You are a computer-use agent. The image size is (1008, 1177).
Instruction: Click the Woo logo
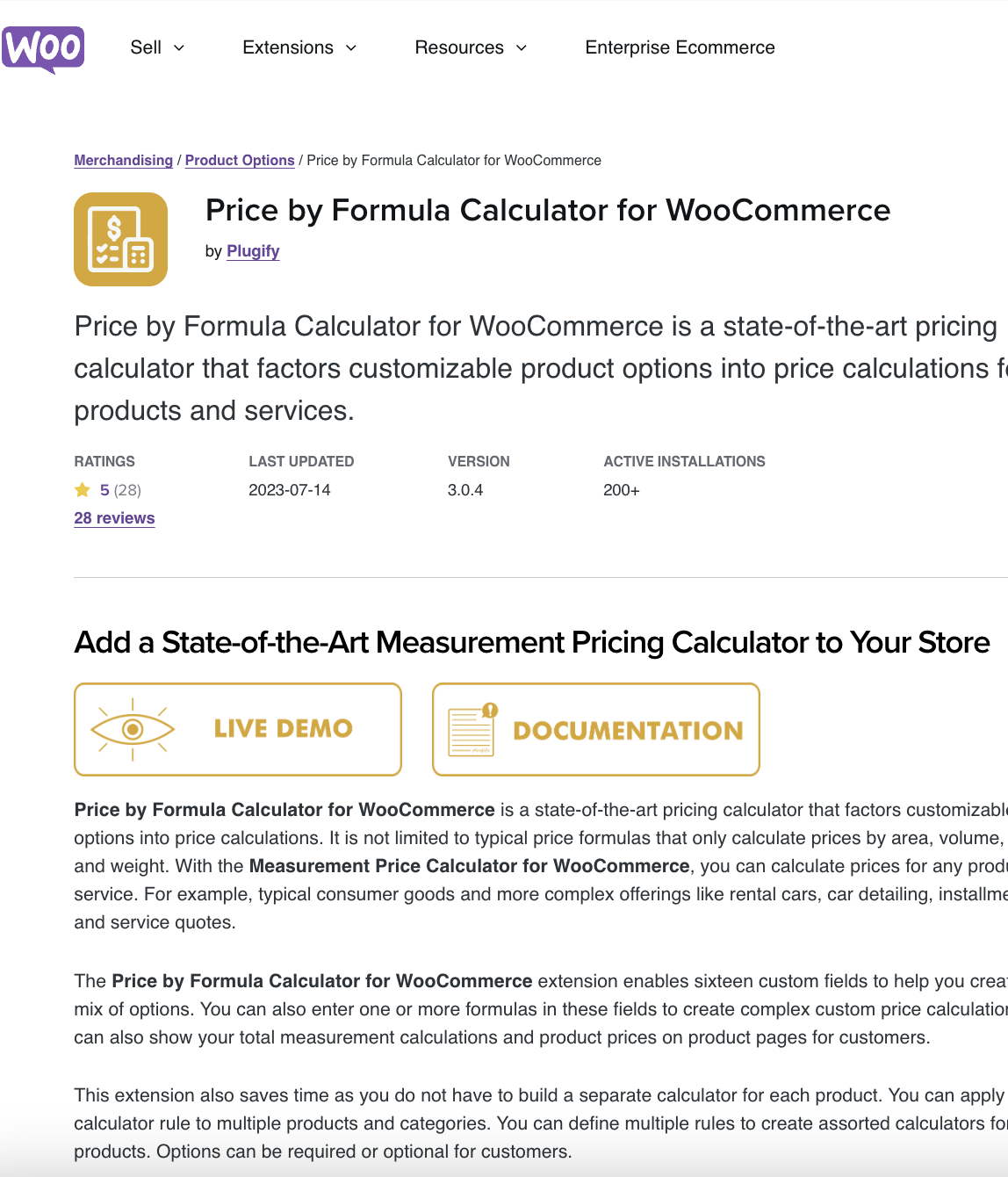(x=42, y=48)
